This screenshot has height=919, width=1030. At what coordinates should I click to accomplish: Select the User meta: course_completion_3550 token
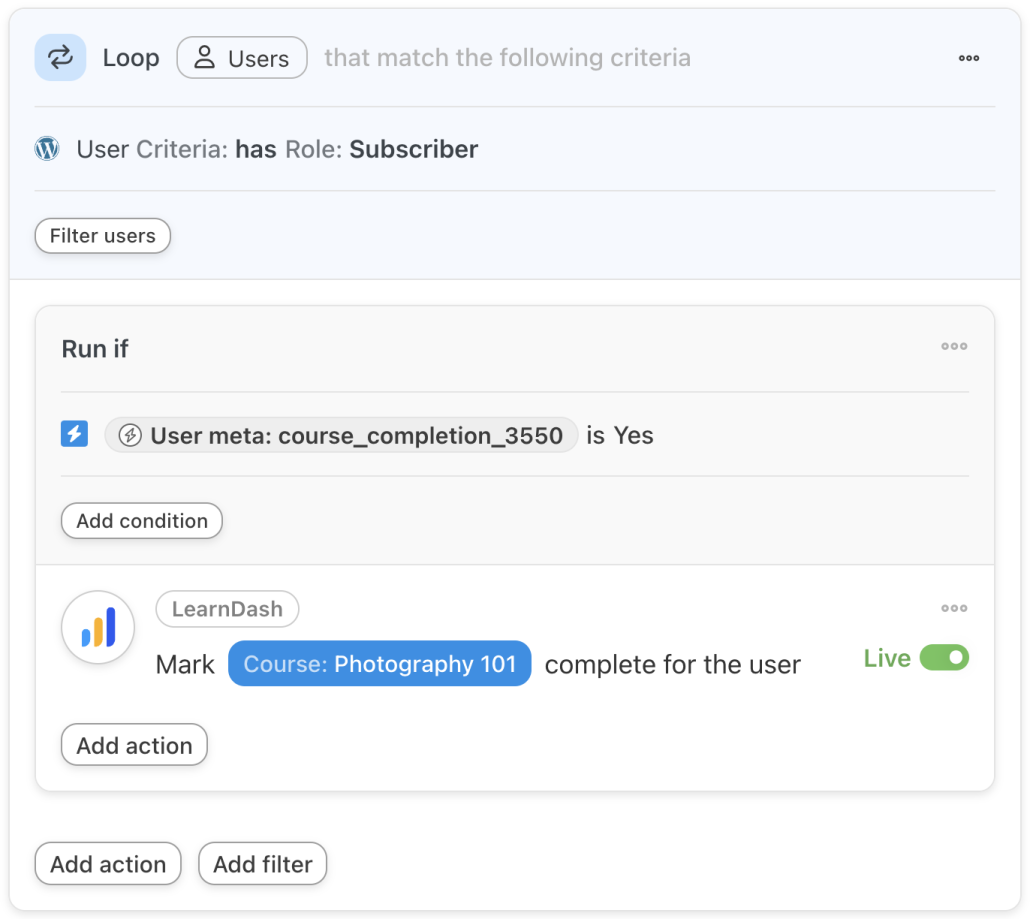[x=340, y=435]
